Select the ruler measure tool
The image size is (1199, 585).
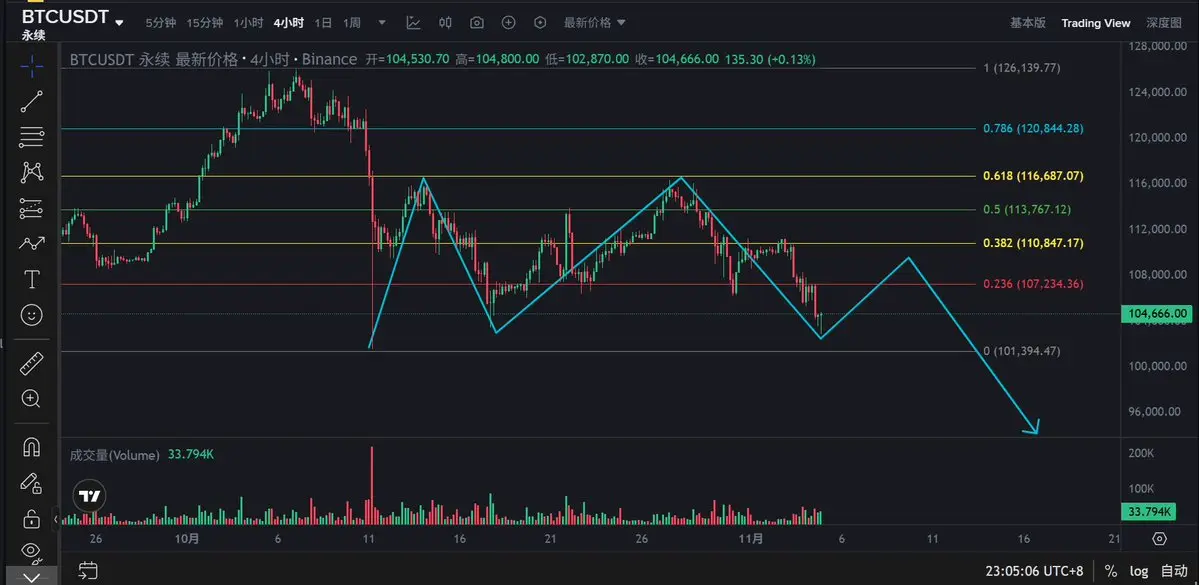[31, 363]
